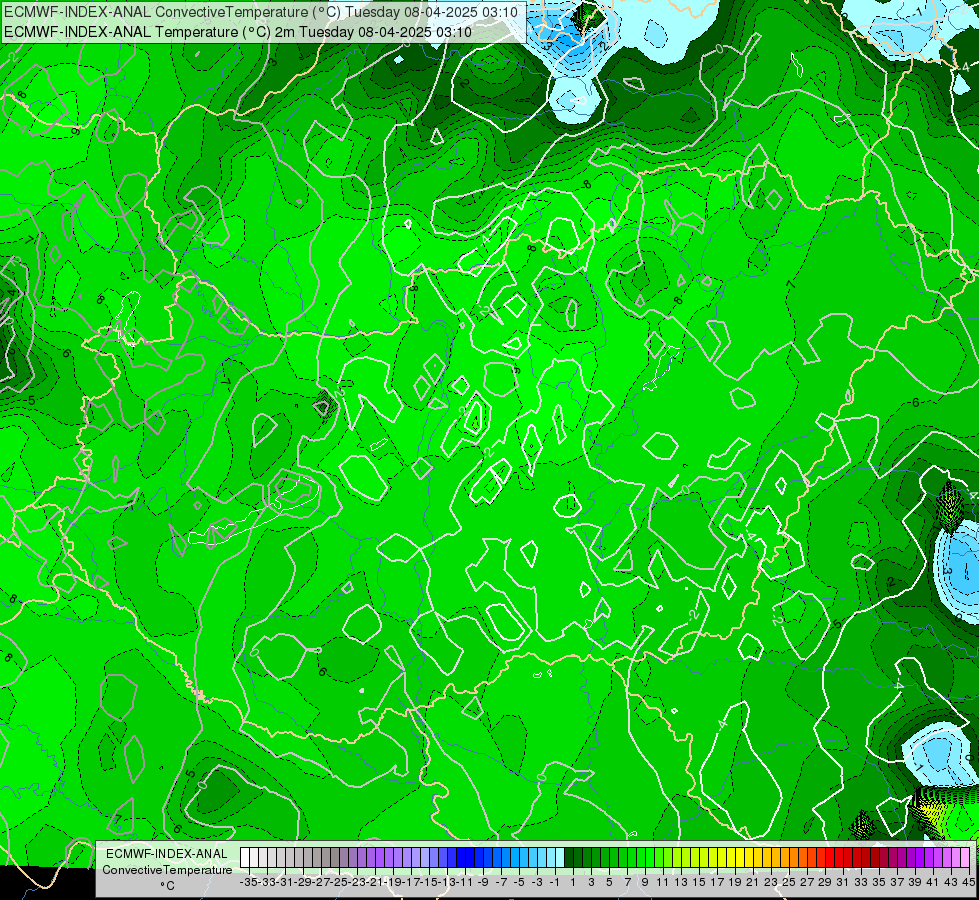
Task: Click the 35 legend scale label
Action: pos(879,882)
